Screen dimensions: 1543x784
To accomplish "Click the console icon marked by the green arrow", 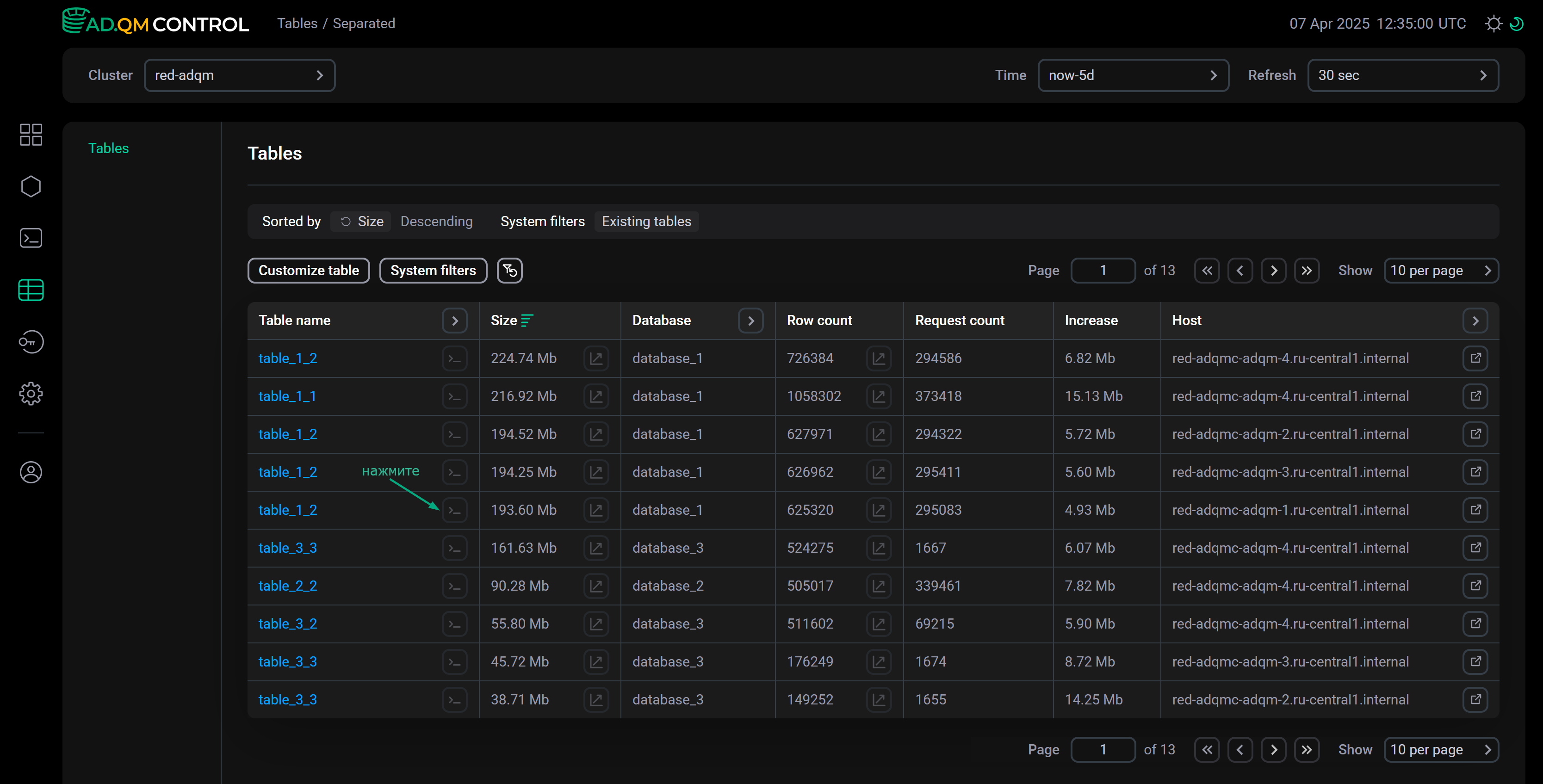I will click(x=455, y=510).
